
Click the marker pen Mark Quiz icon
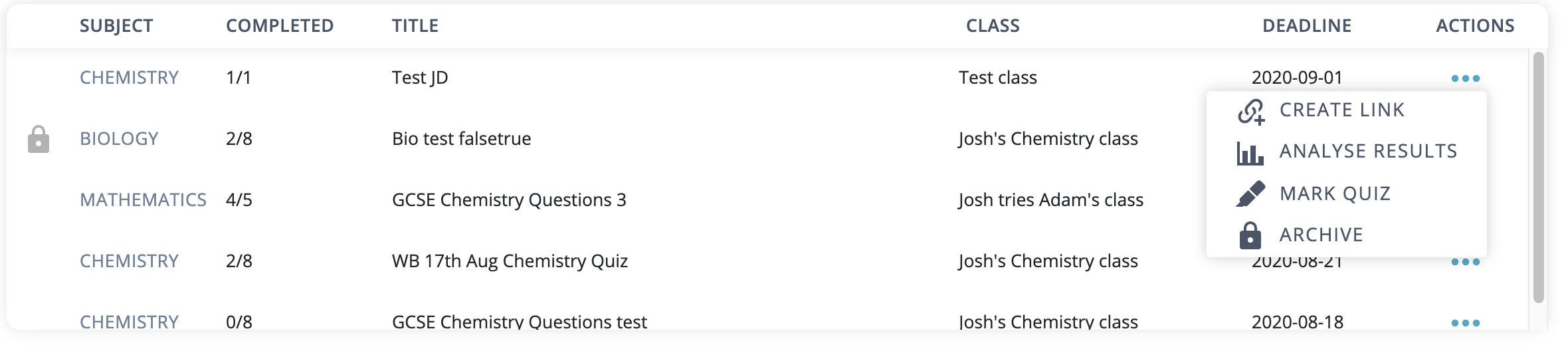(x=1250, y=194)
